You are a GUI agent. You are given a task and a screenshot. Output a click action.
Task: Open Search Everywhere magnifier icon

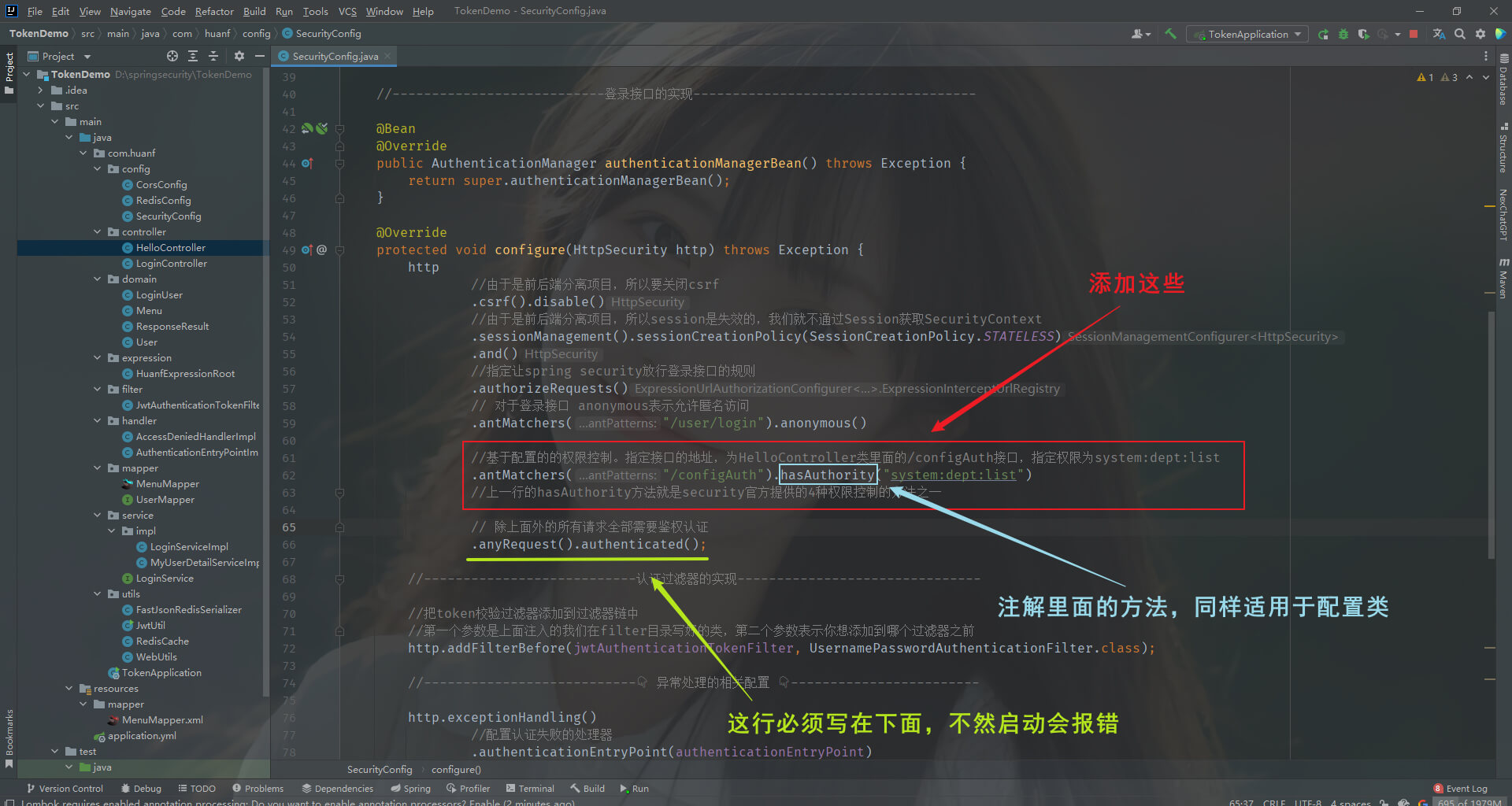tap(1460, 34)
